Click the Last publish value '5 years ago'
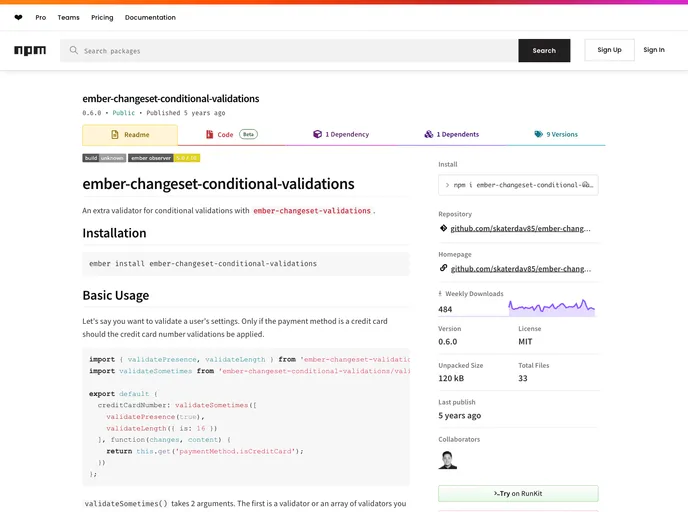This screenshot has width=688, height=512. pyautogui.click(x=459, y=415)
